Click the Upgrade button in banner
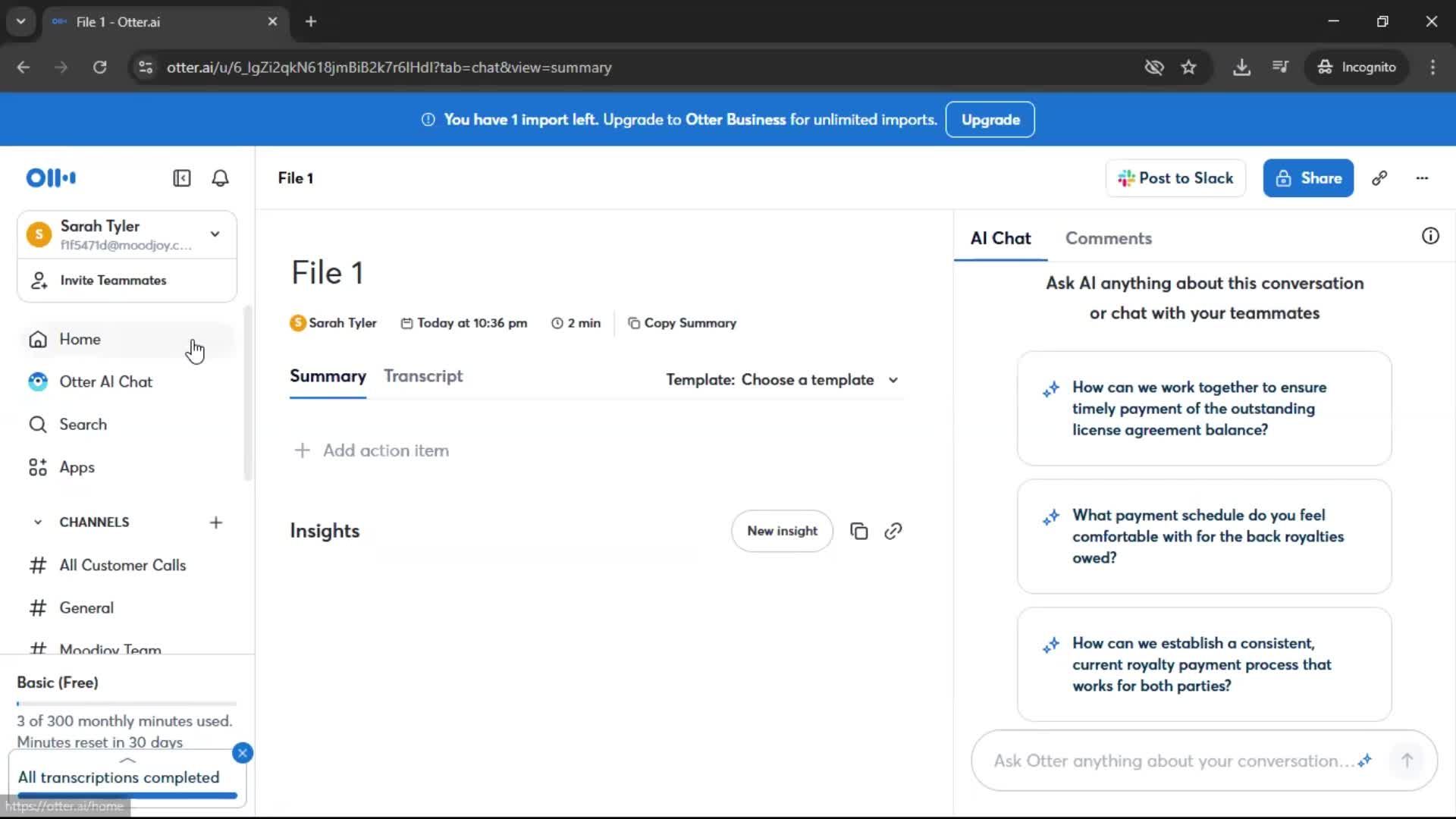This screenshot has width=1456, height=819. pyautogui.click(x=990, y=120)
